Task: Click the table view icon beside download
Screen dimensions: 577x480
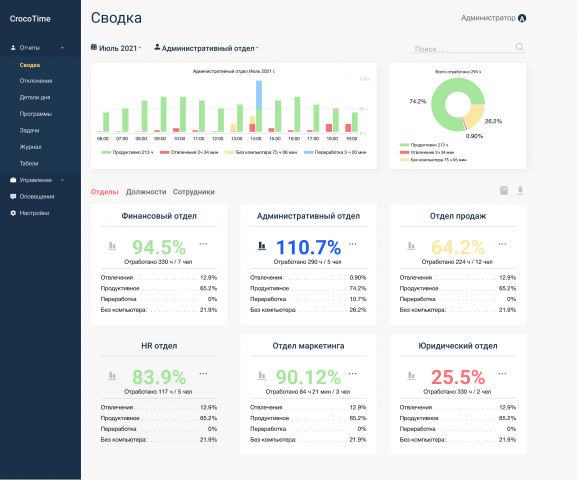Action: [504, 190]
